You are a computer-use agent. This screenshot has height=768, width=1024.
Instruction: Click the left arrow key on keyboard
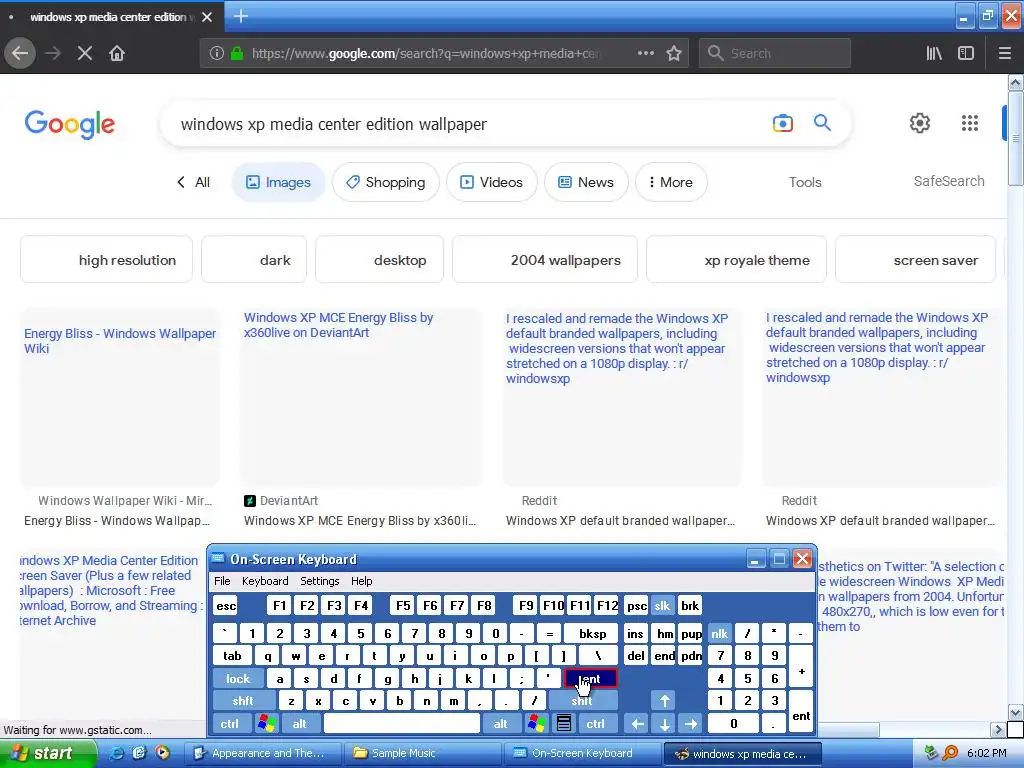click(637, 723)
